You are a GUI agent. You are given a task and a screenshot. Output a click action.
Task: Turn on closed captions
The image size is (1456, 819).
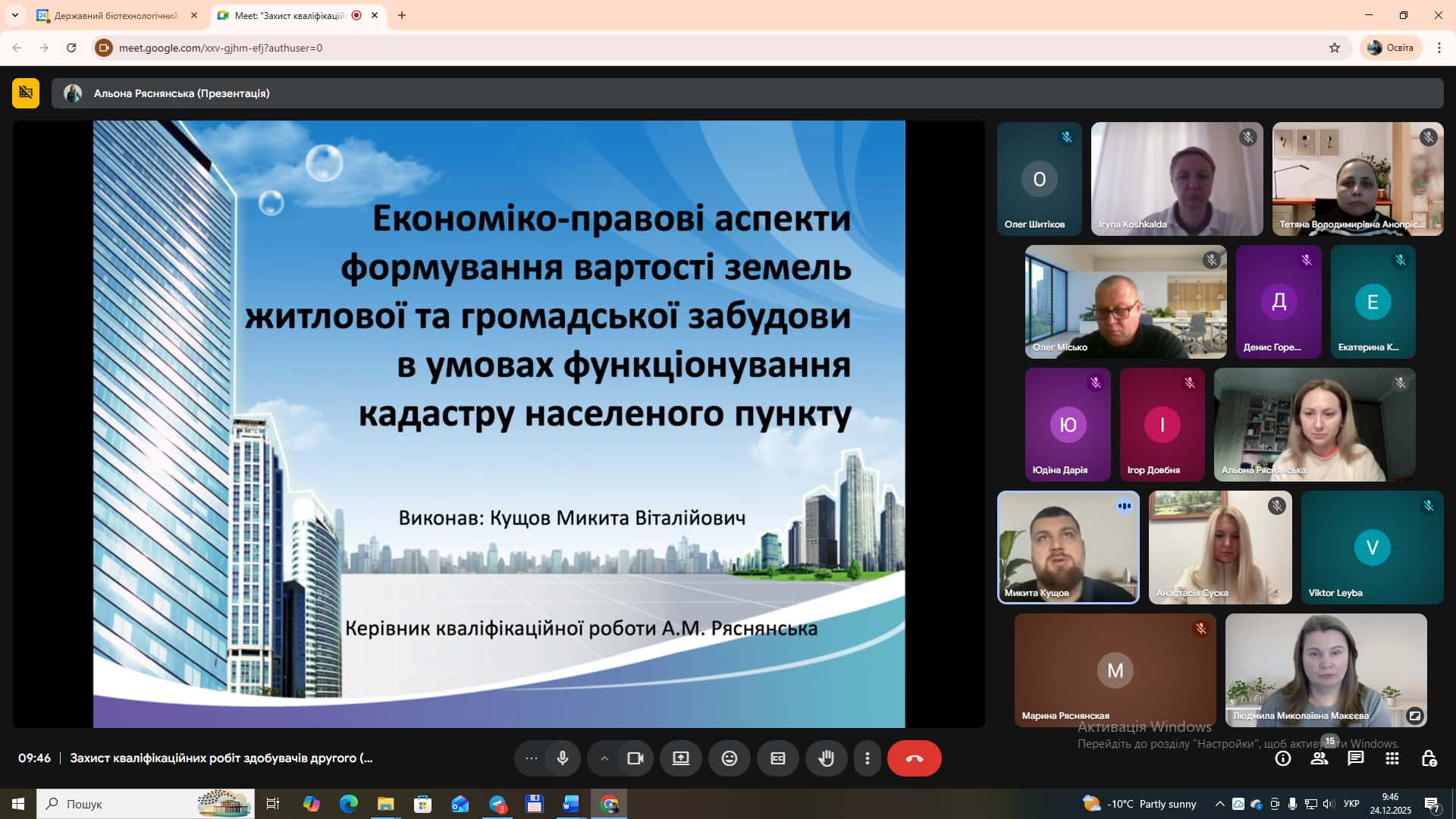click(777, 758)
